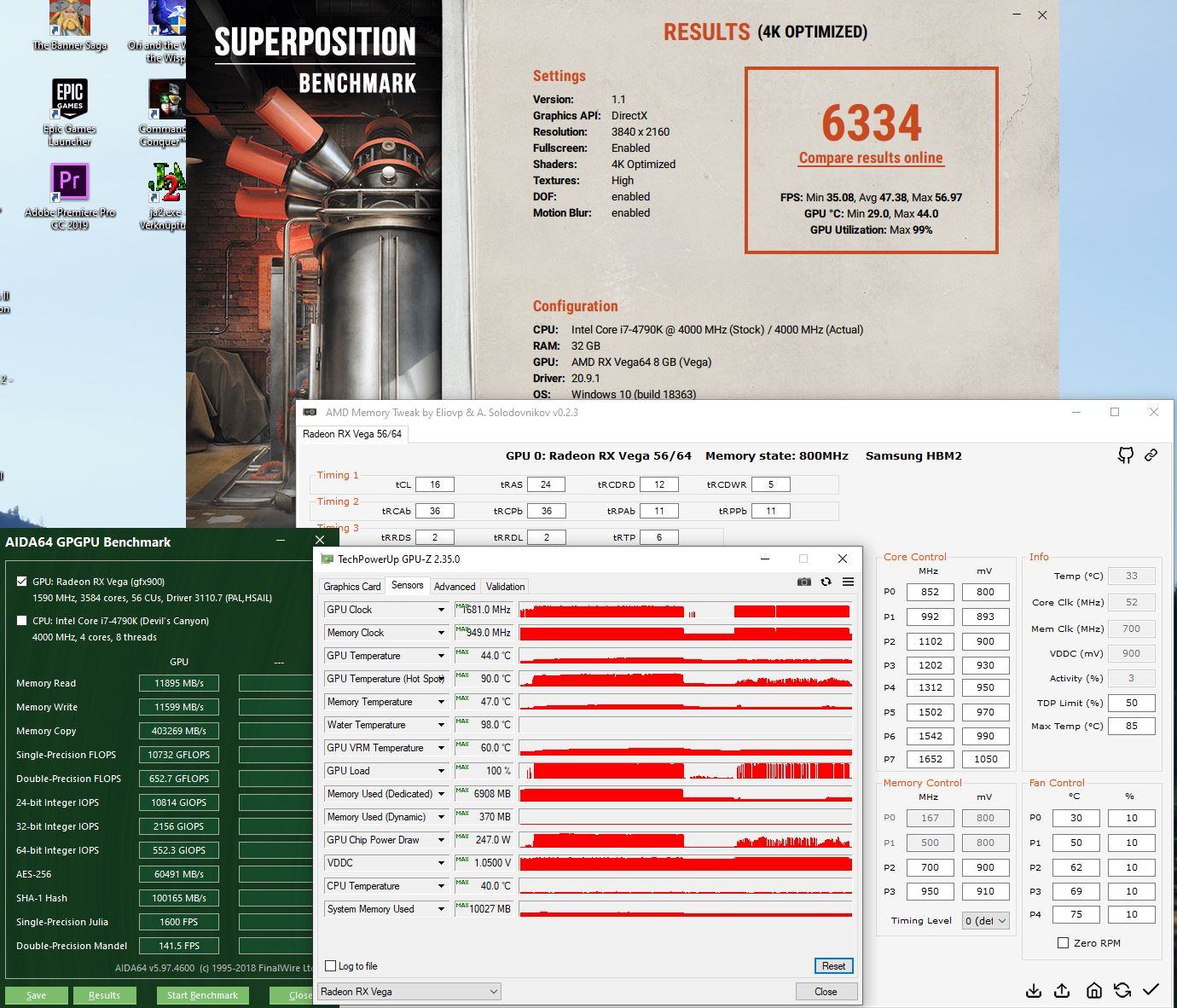Open the Timing Level dropdown
Image resolution: width=1177 pixels, height=1008 pixels.
coord(986,921)
